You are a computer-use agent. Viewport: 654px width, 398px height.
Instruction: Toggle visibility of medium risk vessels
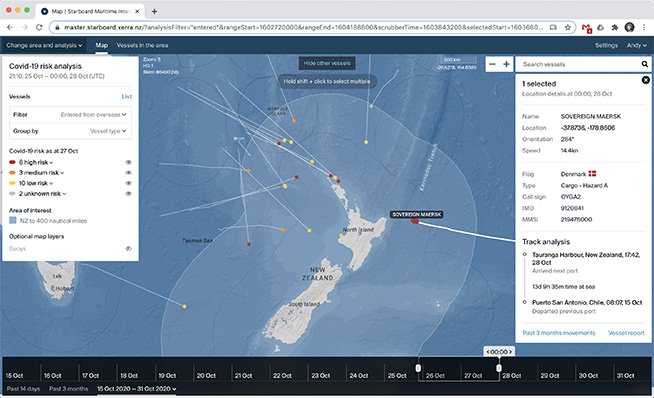click(128, 173)
